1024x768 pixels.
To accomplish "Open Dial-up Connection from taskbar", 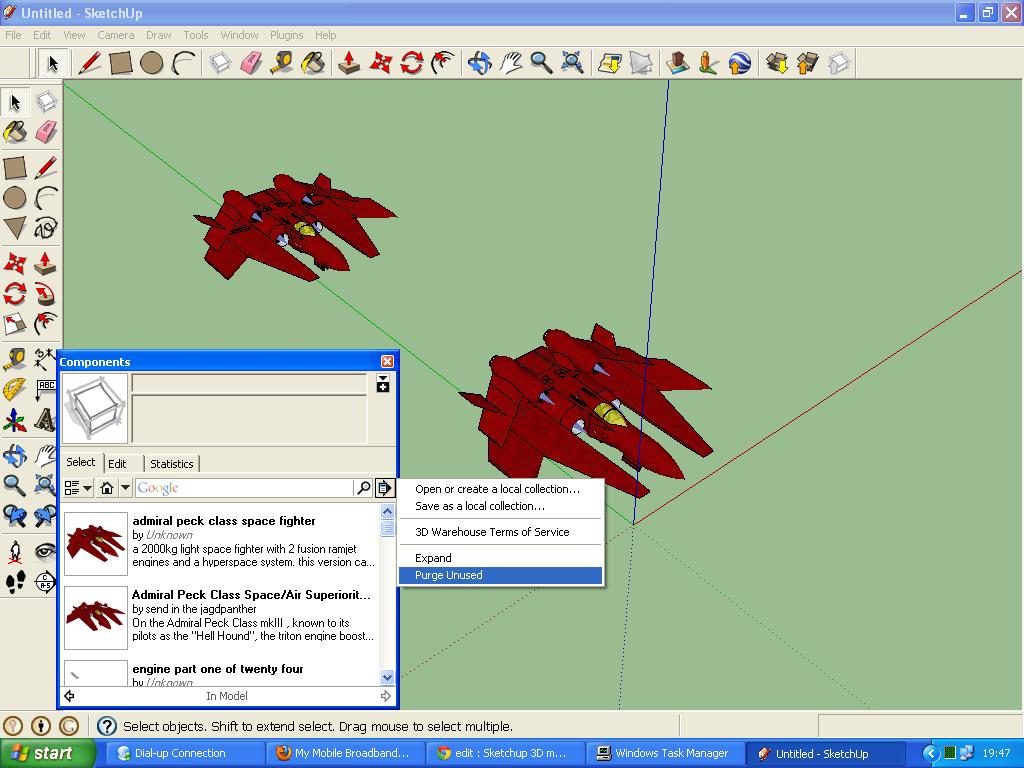I will pos(183,753).
